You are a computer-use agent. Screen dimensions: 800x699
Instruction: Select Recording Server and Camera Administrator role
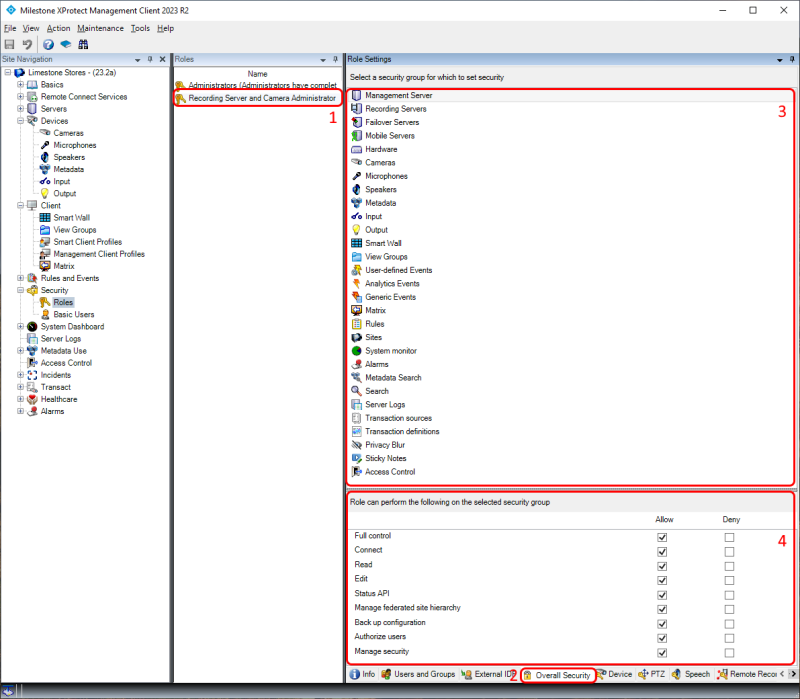click(257, 98)
